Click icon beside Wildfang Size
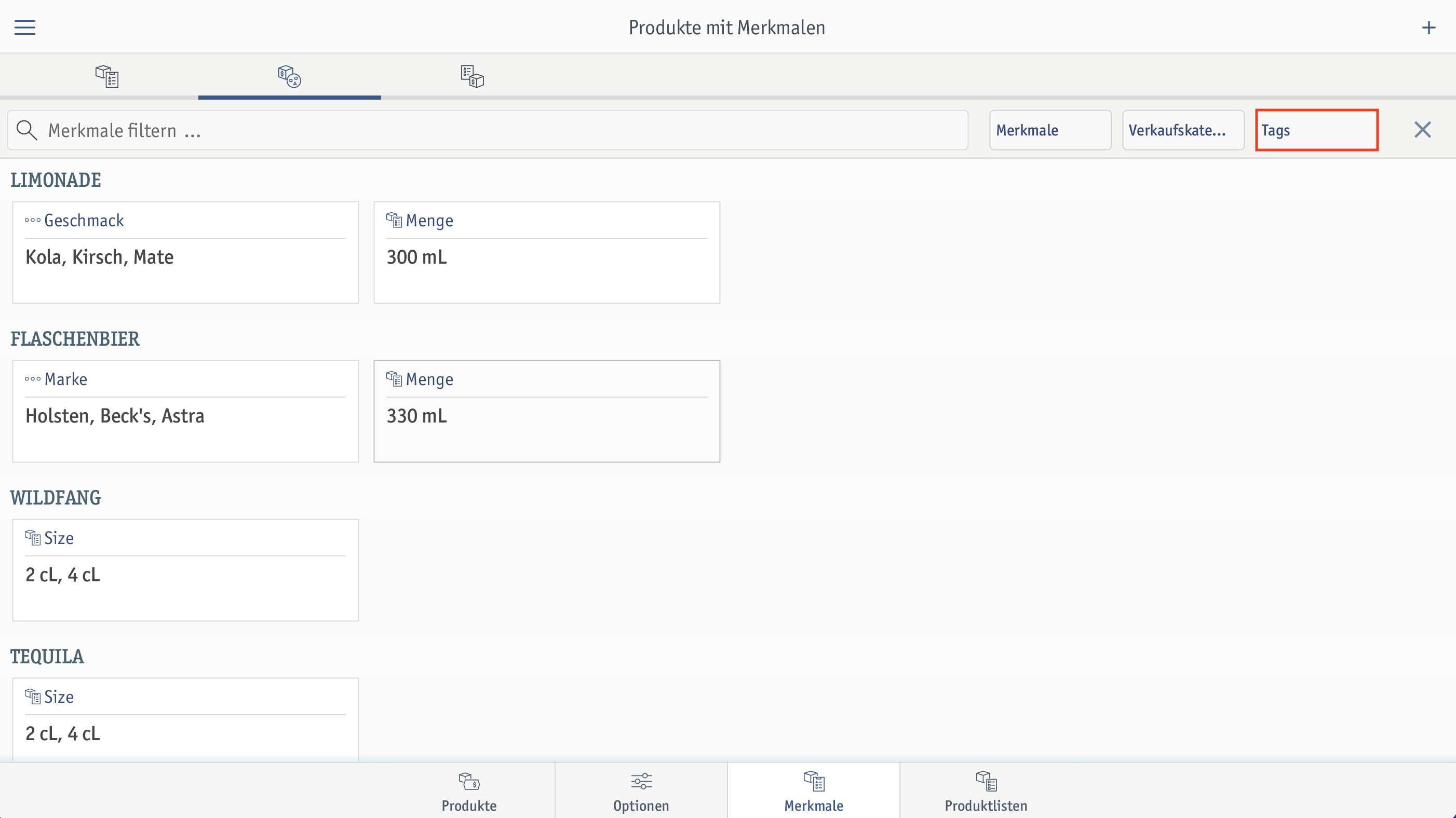This screenshot has width=1456, height=818. pyautogui.click(x=32, y=537)
